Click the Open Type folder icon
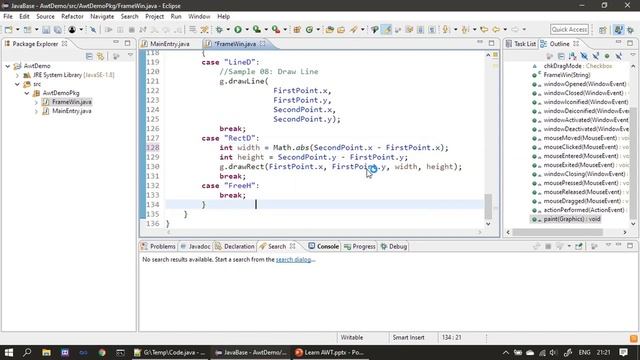This screenshot has width=640, height=360. pyautogui.click(x=329, y=29)
